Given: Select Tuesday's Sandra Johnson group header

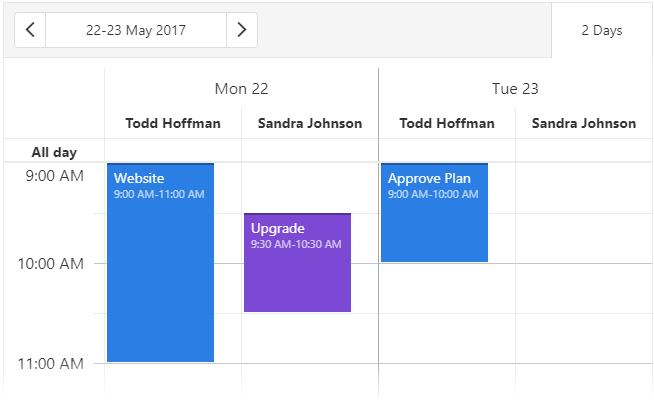Looking at the screenshot, I should coord(584,124).
